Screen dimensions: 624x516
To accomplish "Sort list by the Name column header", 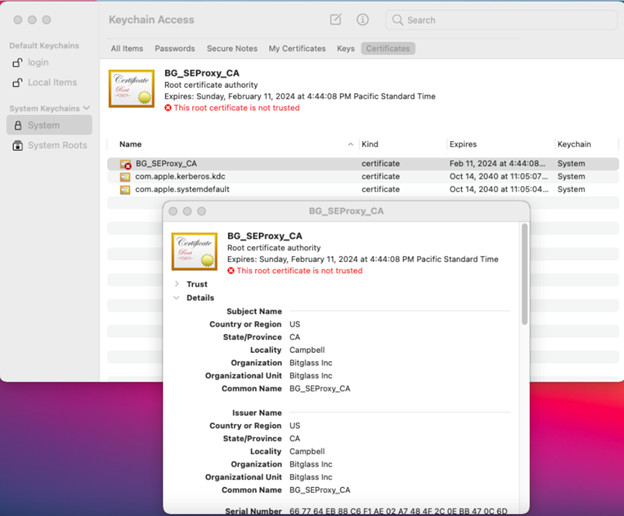I will (x=130, y=145).
